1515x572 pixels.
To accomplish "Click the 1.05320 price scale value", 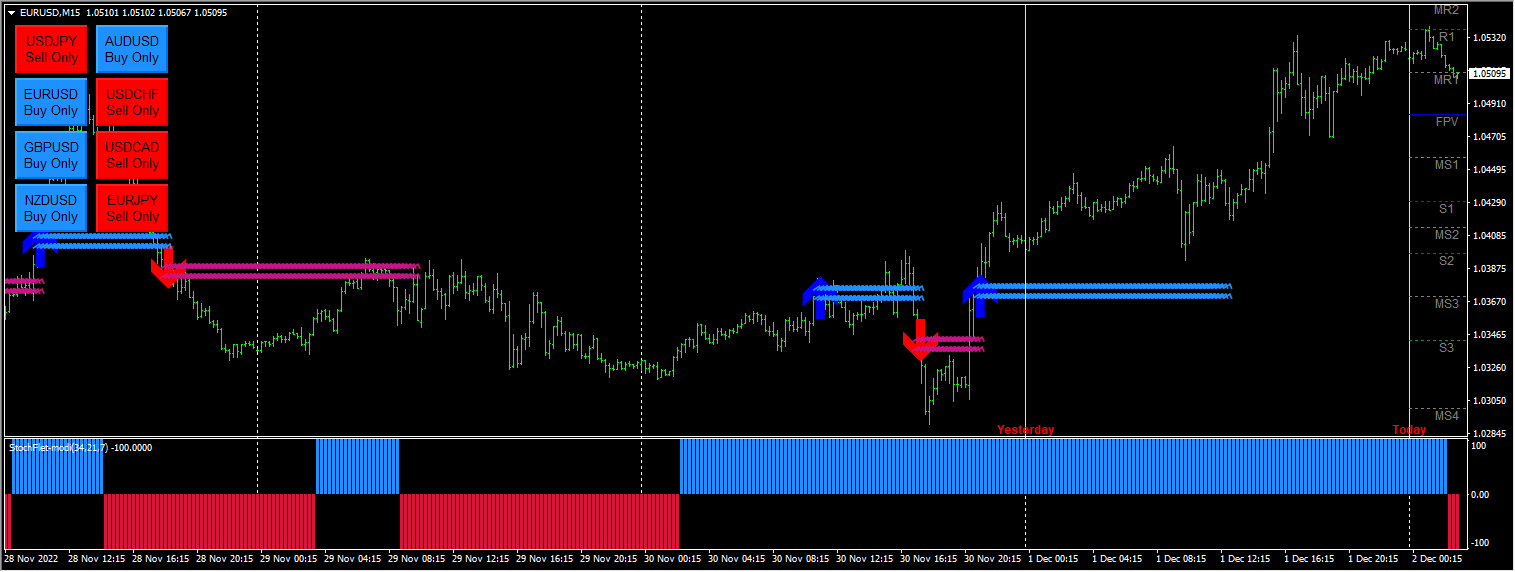I will click(x=1488, y=38).
